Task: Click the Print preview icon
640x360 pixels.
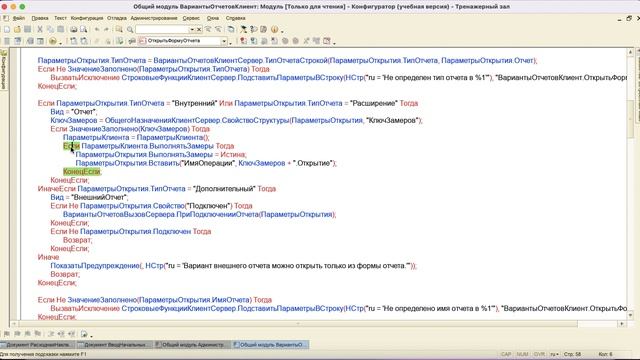Action: 84,29
